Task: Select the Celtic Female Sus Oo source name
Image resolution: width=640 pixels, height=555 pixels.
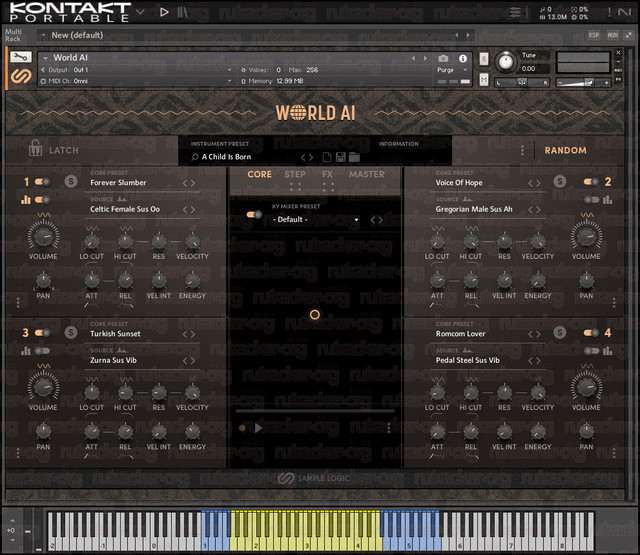Action: point(125,209)
